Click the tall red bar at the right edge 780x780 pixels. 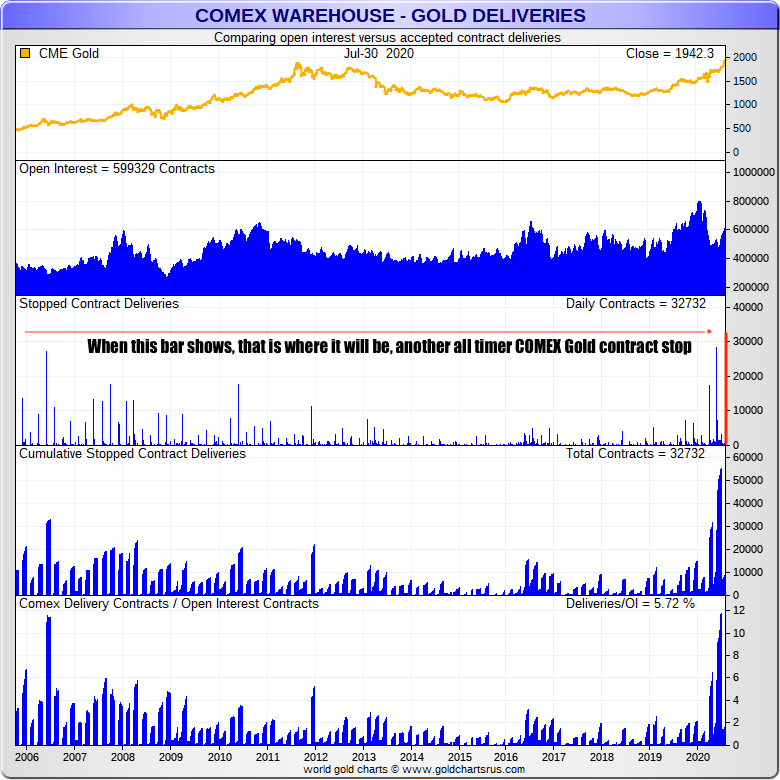click(x=725, y=390)
